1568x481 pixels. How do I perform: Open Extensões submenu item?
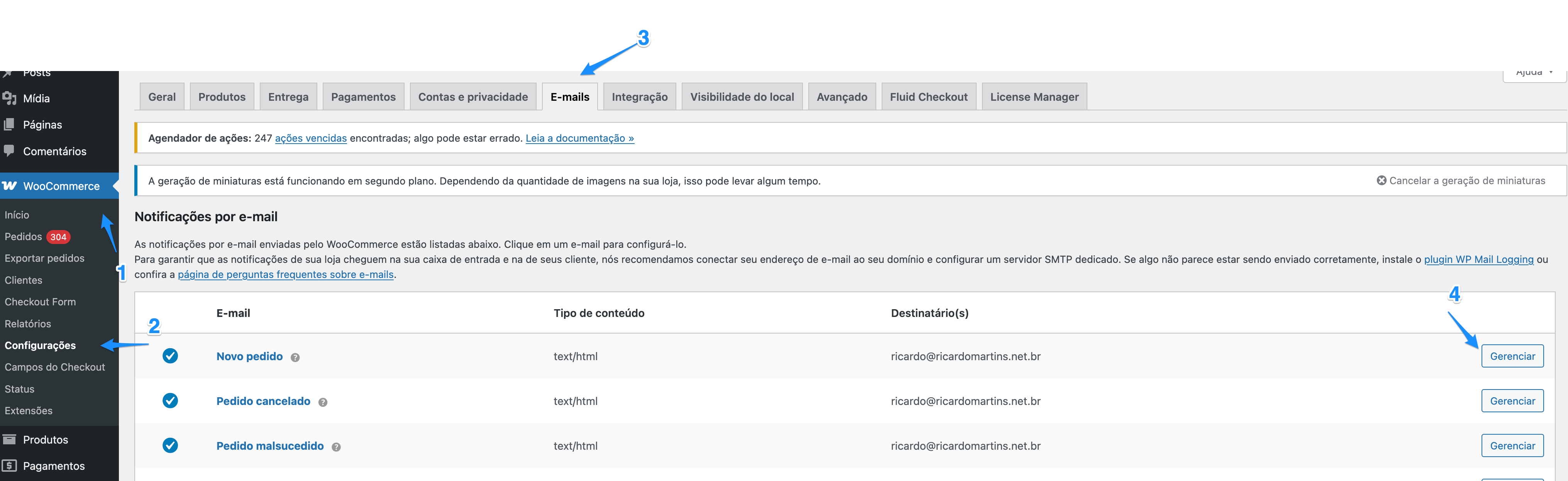click(29, 410)
